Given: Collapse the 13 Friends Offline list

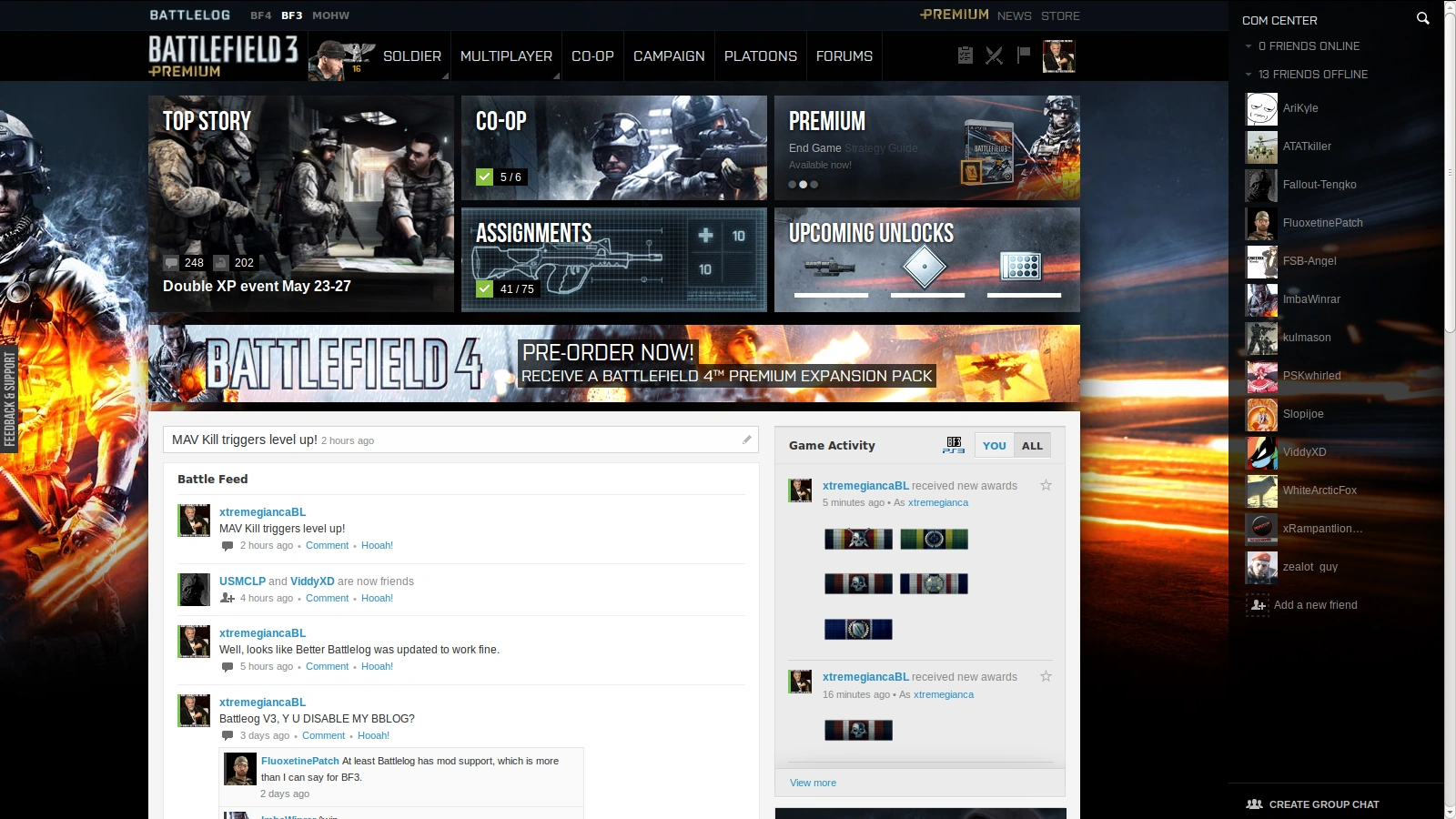Looking at the screenshot, I should point(1247,75).
